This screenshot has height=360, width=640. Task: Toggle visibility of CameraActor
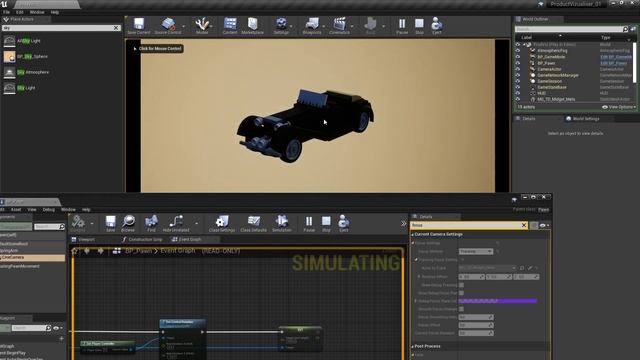tap(518, 69)
